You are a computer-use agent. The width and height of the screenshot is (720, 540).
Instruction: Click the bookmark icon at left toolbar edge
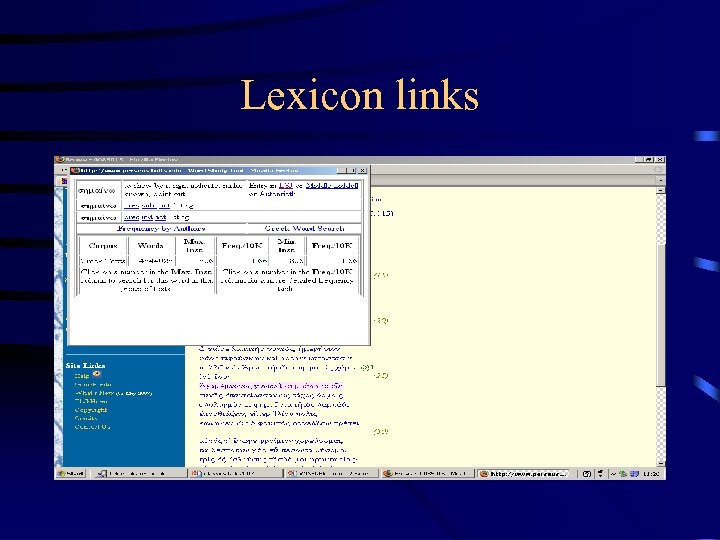[x=64, y=180]
